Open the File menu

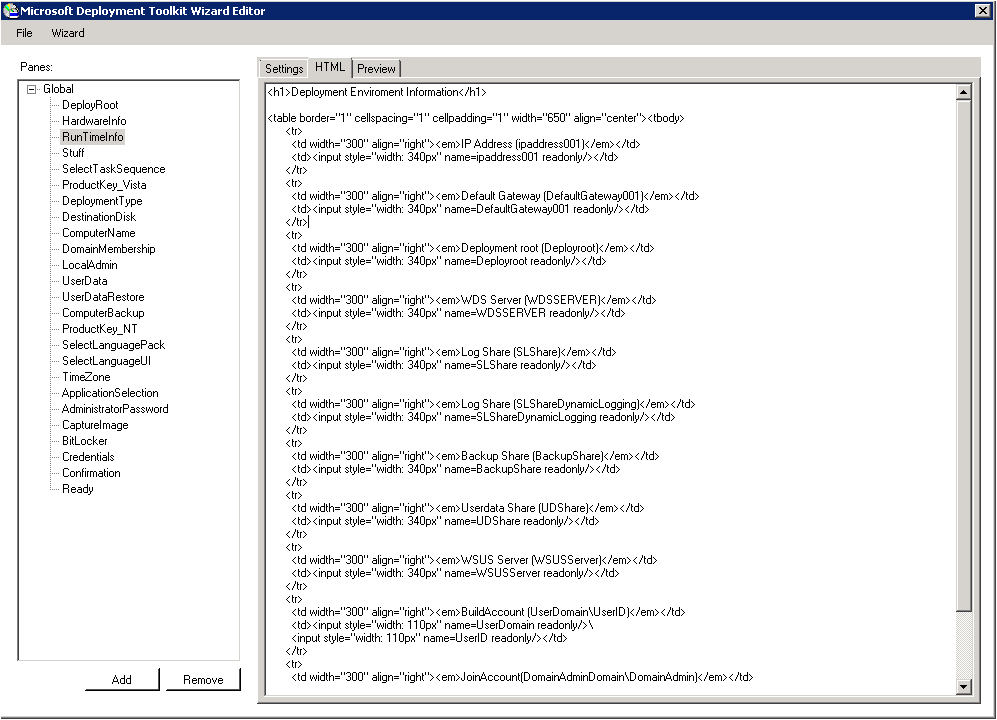(24, 33)
